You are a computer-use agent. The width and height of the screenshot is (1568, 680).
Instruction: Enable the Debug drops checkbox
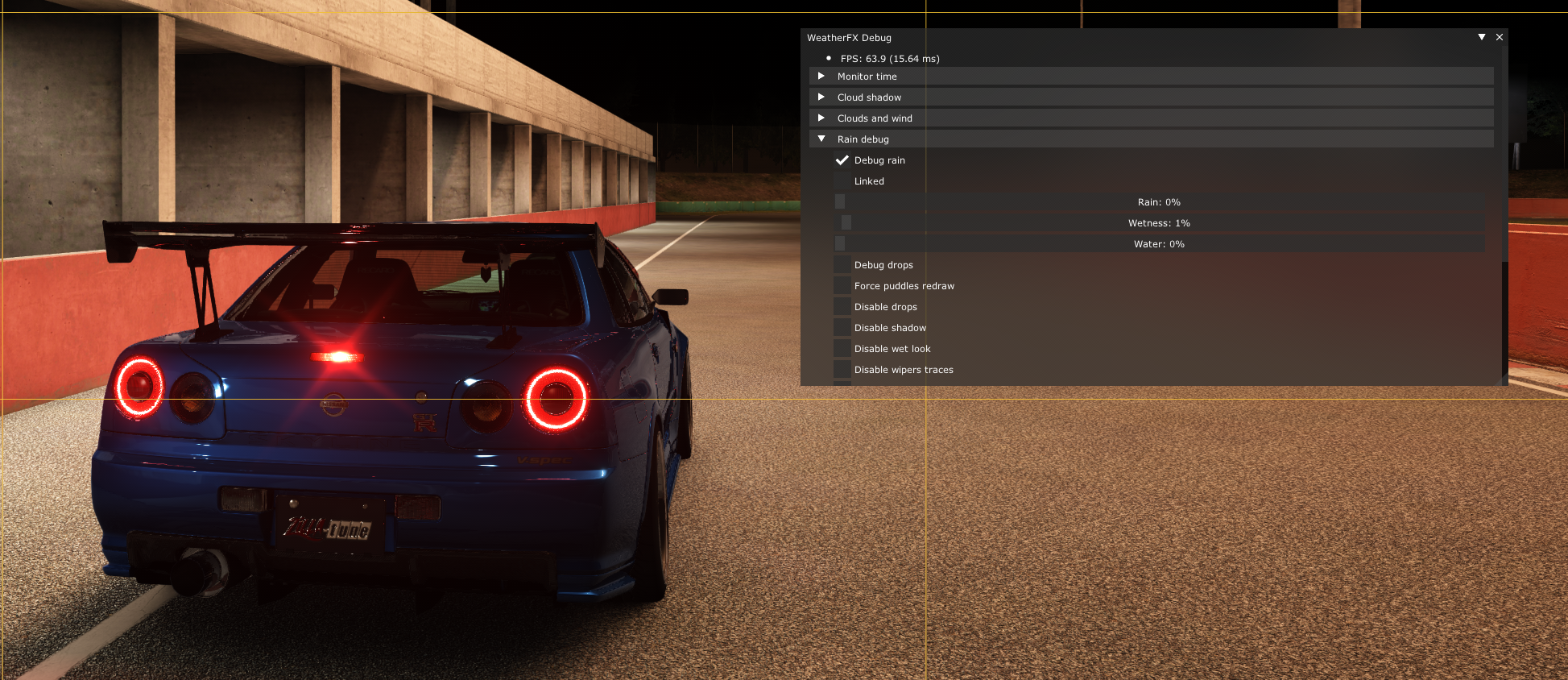pyautogui.click(x=842, y=264)
